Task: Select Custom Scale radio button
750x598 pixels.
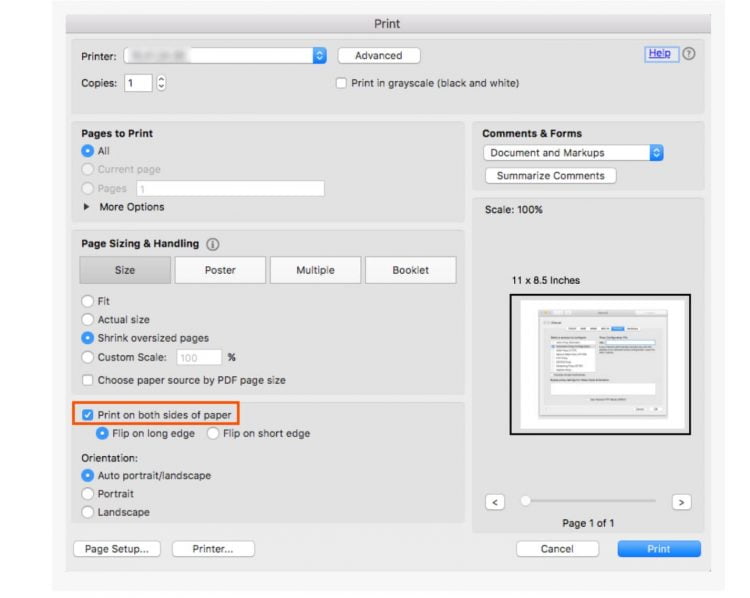Action: tap(87, 357)
